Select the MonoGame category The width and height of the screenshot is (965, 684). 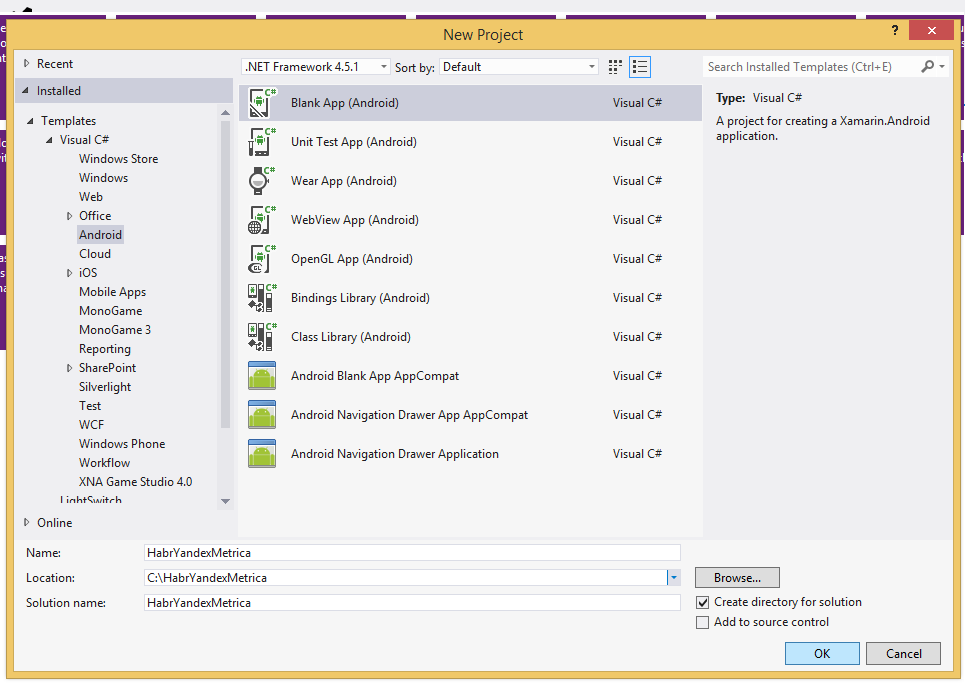[x=110, y=311]
